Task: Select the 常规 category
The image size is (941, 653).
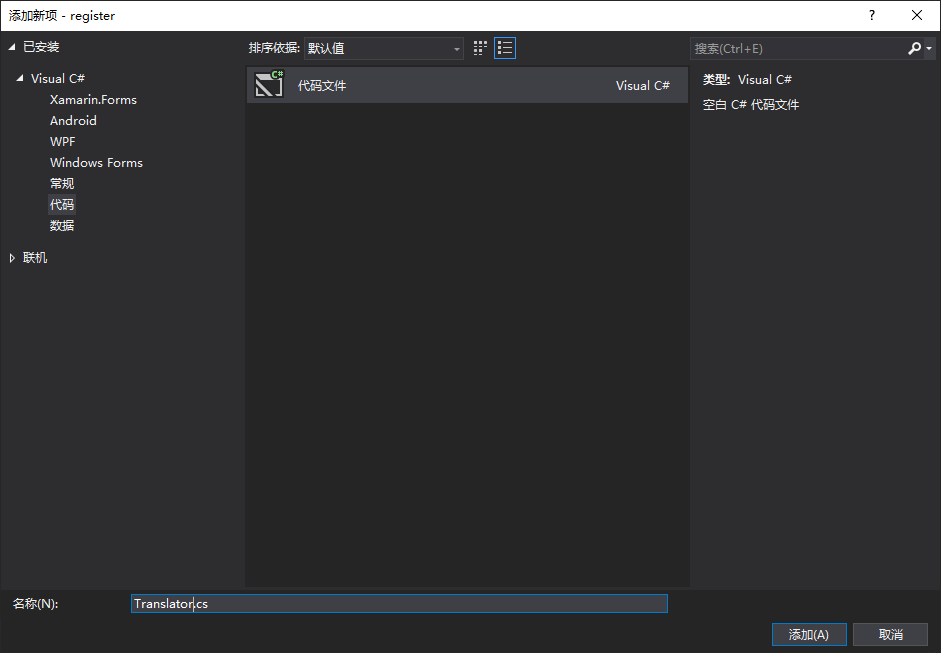Action: pyautogui.click(x=62, y=183)
